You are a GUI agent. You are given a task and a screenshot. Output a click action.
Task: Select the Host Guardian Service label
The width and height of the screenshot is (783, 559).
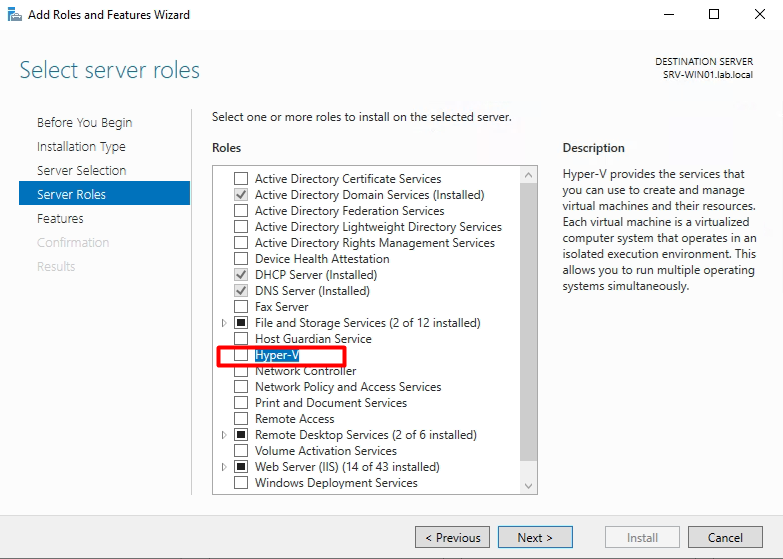[313, 339]
